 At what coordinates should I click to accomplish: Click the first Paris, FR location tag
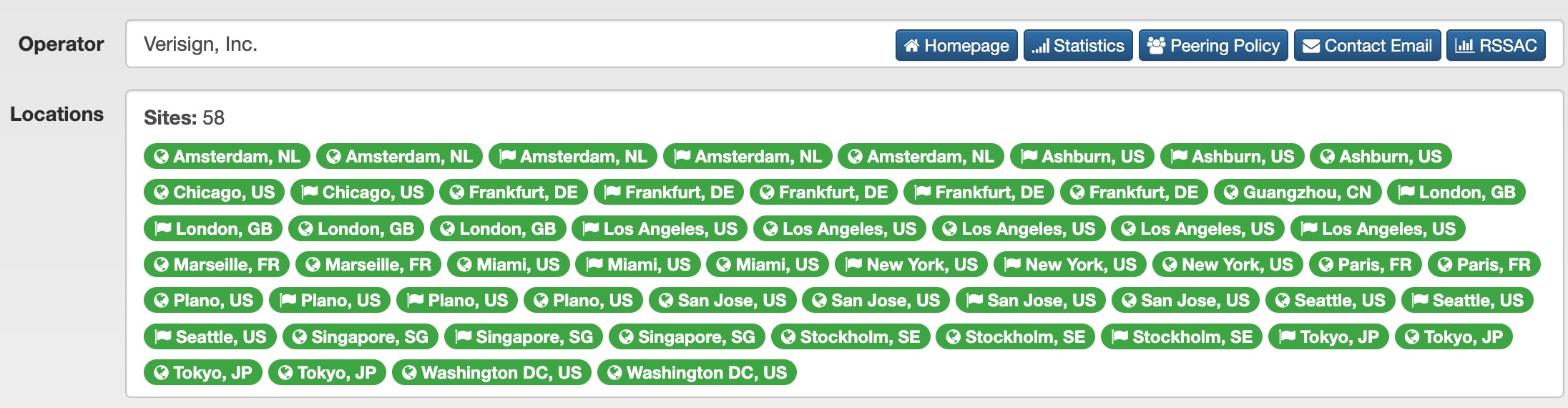coord(1365,265)
